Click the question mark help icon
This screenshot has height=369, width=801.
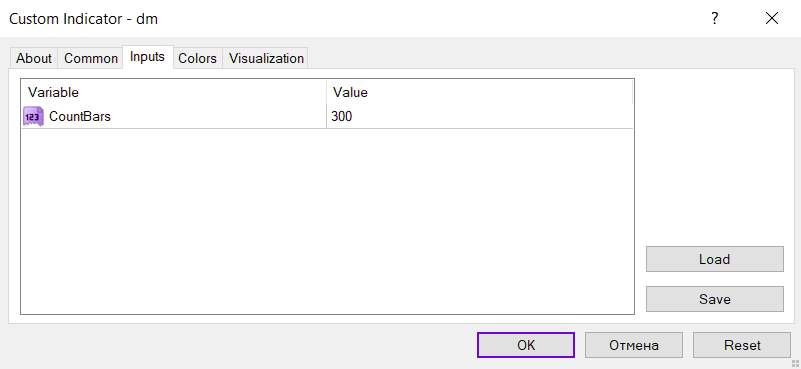pos(715,19)
